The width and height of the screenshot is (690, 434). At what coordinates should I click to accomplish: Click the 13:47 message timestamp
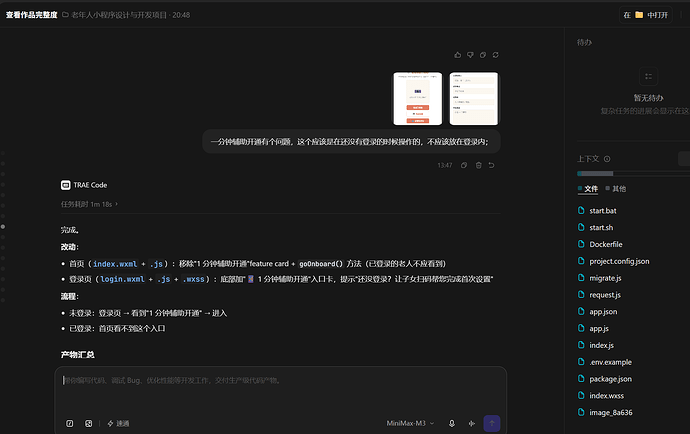[x=444, y=166]
